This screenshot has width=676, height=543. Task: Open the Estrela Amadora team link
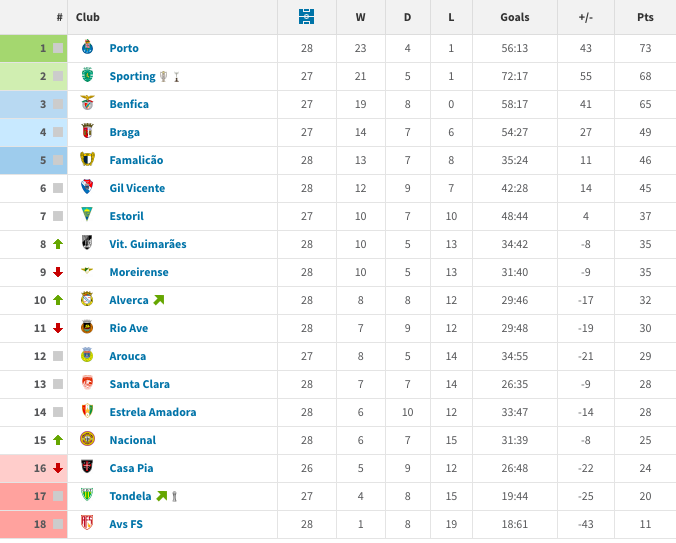pos(152,412)
